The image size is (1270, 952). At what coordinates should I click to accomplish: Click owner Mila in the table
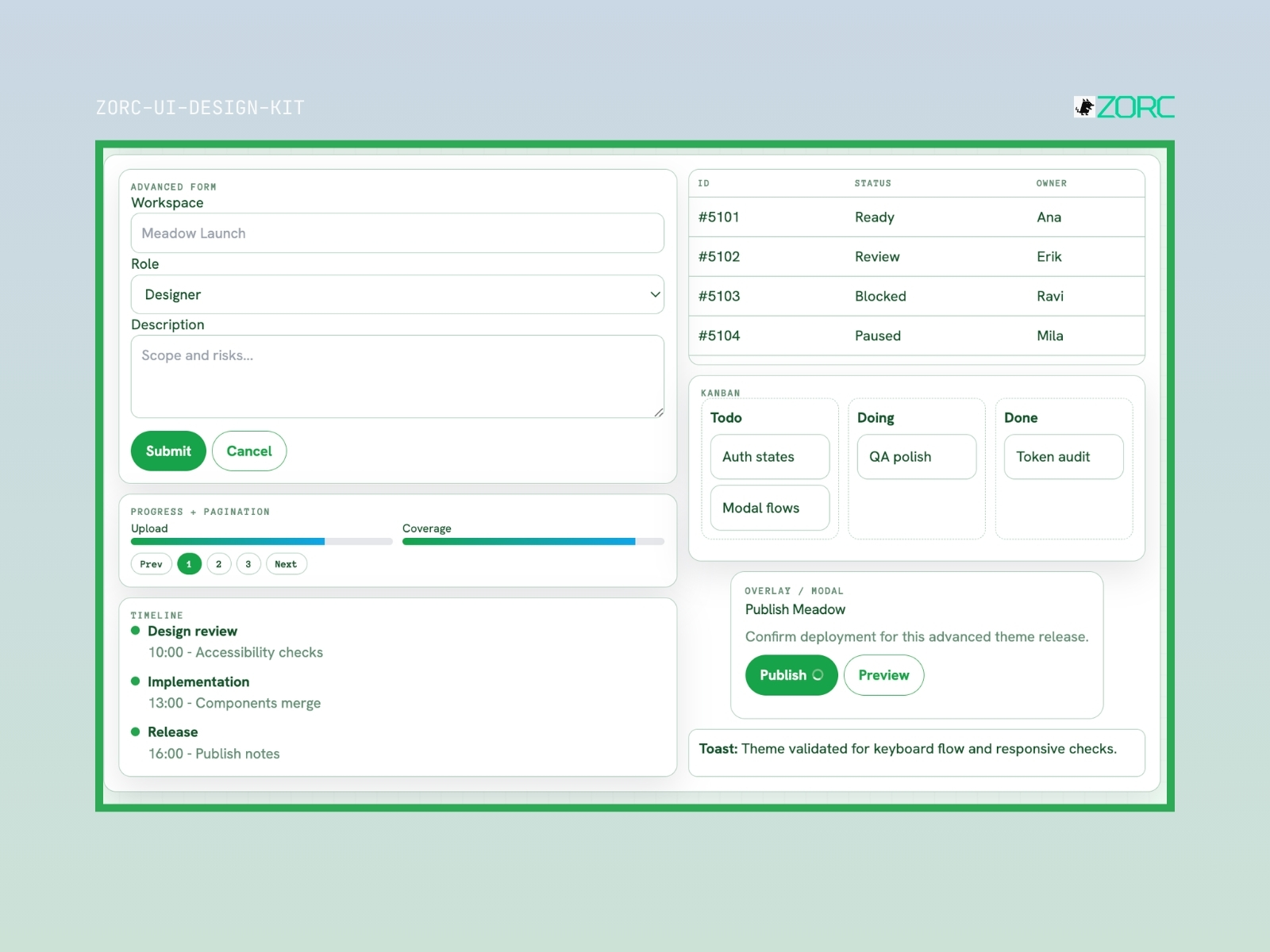(1050, 336)
